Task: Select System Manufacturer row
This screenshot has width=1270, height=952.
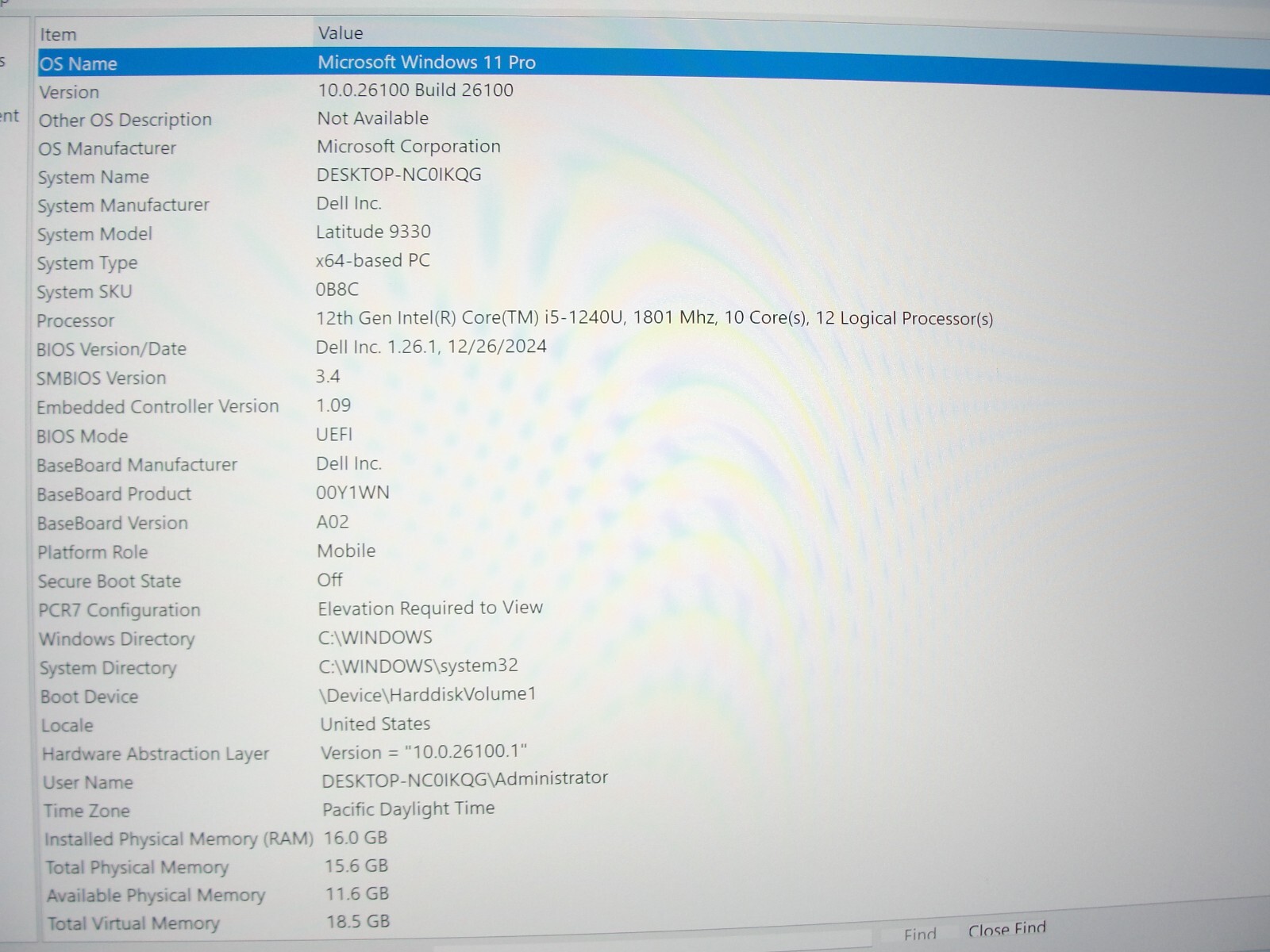Action: (x=123, y=205)
